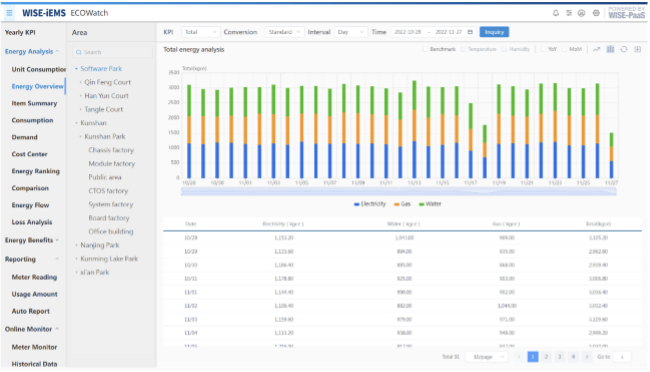Open the notifications bell
The image size is (650, 372).
tap(556, 13)
